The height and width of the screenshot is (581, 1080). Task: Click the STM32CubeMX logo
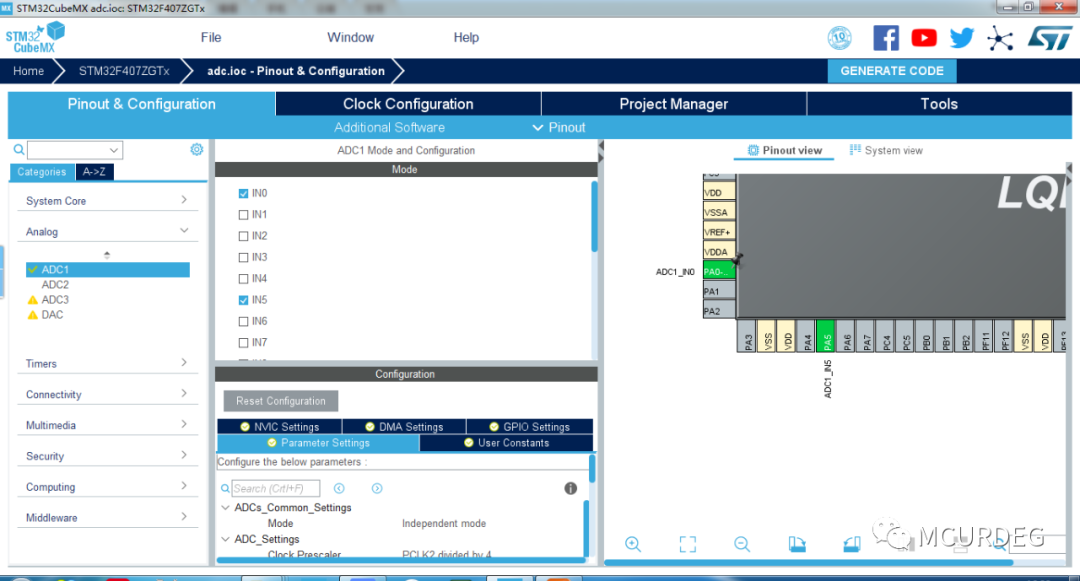point(36,38)
